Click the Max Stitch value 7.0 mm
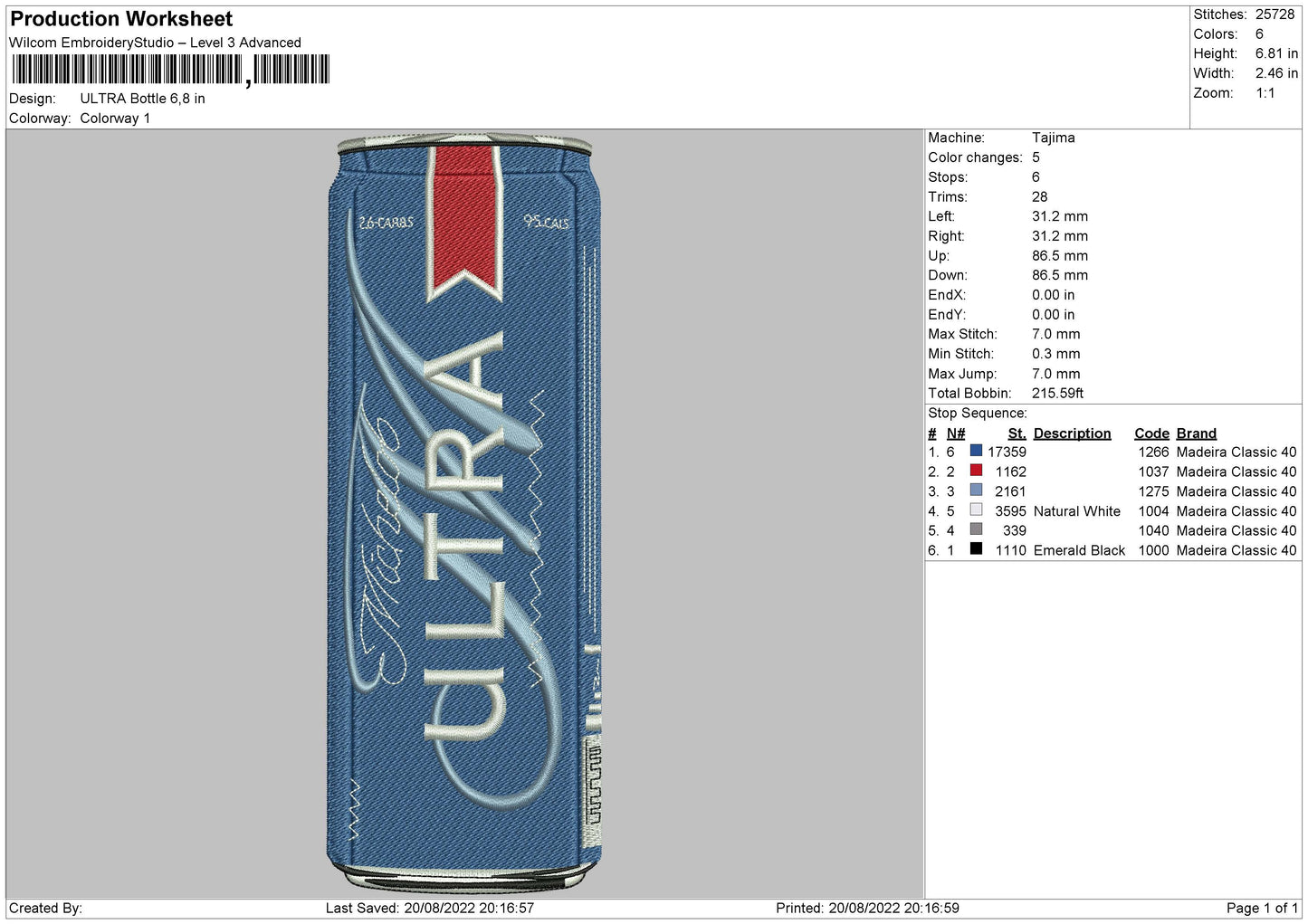 pyautogui.click(x=1055, y=334)
